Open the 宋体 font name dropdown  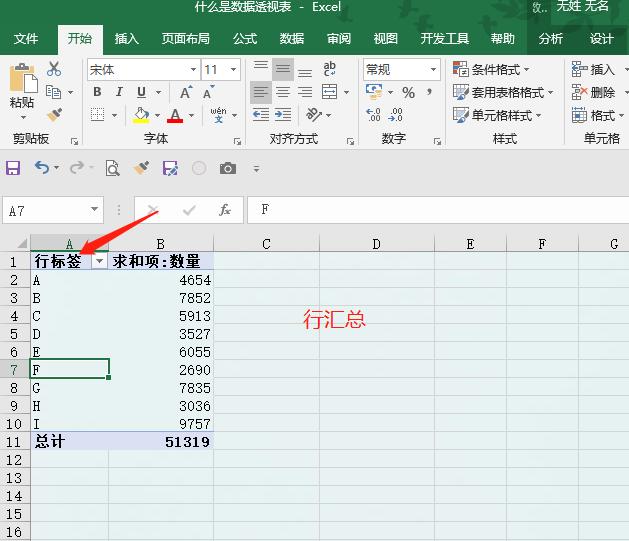[193, 69]
